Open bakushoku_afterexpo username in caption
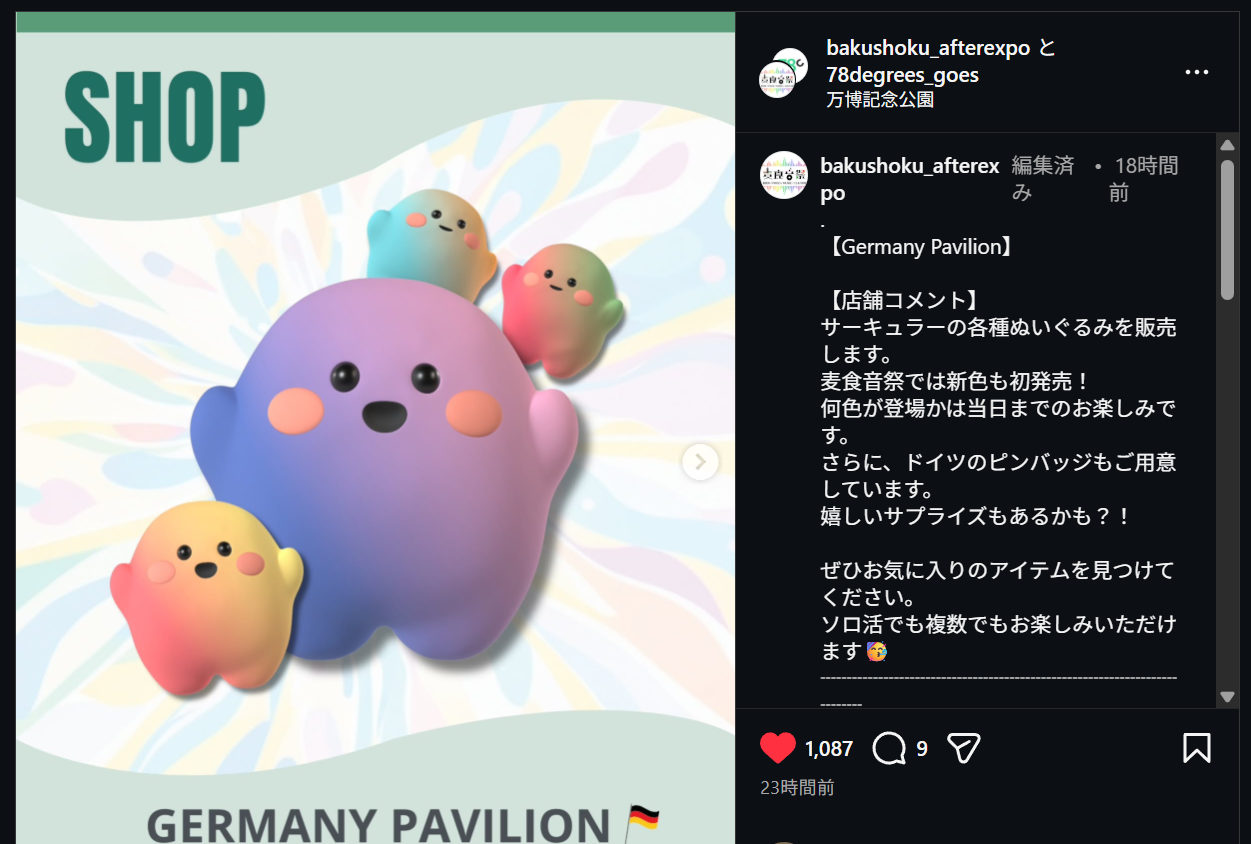Viewport: 1251px width, 844px height. [x=909, y=179]
